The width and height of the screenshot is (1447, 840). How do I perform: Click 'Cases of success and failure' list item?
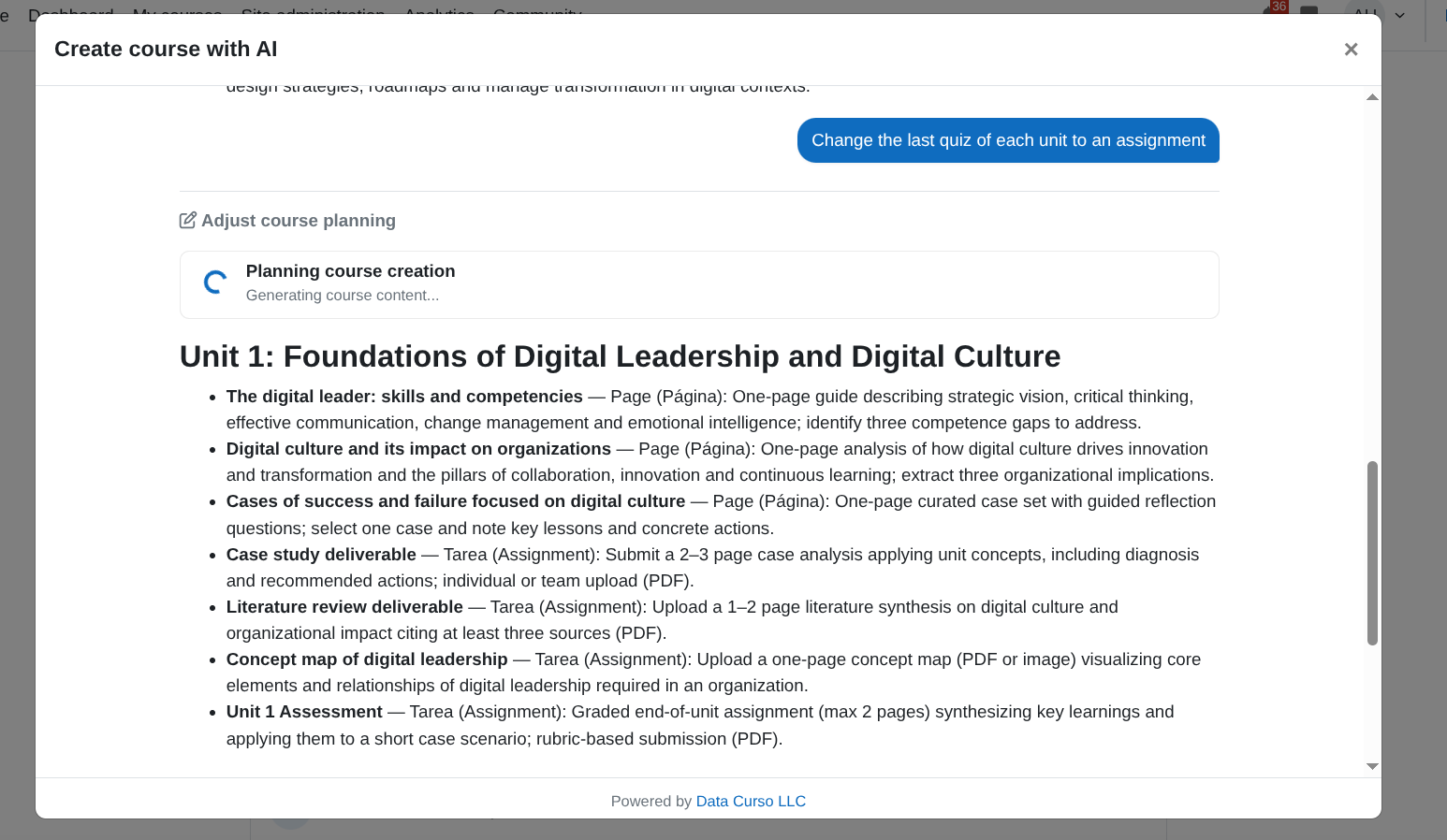456,501
